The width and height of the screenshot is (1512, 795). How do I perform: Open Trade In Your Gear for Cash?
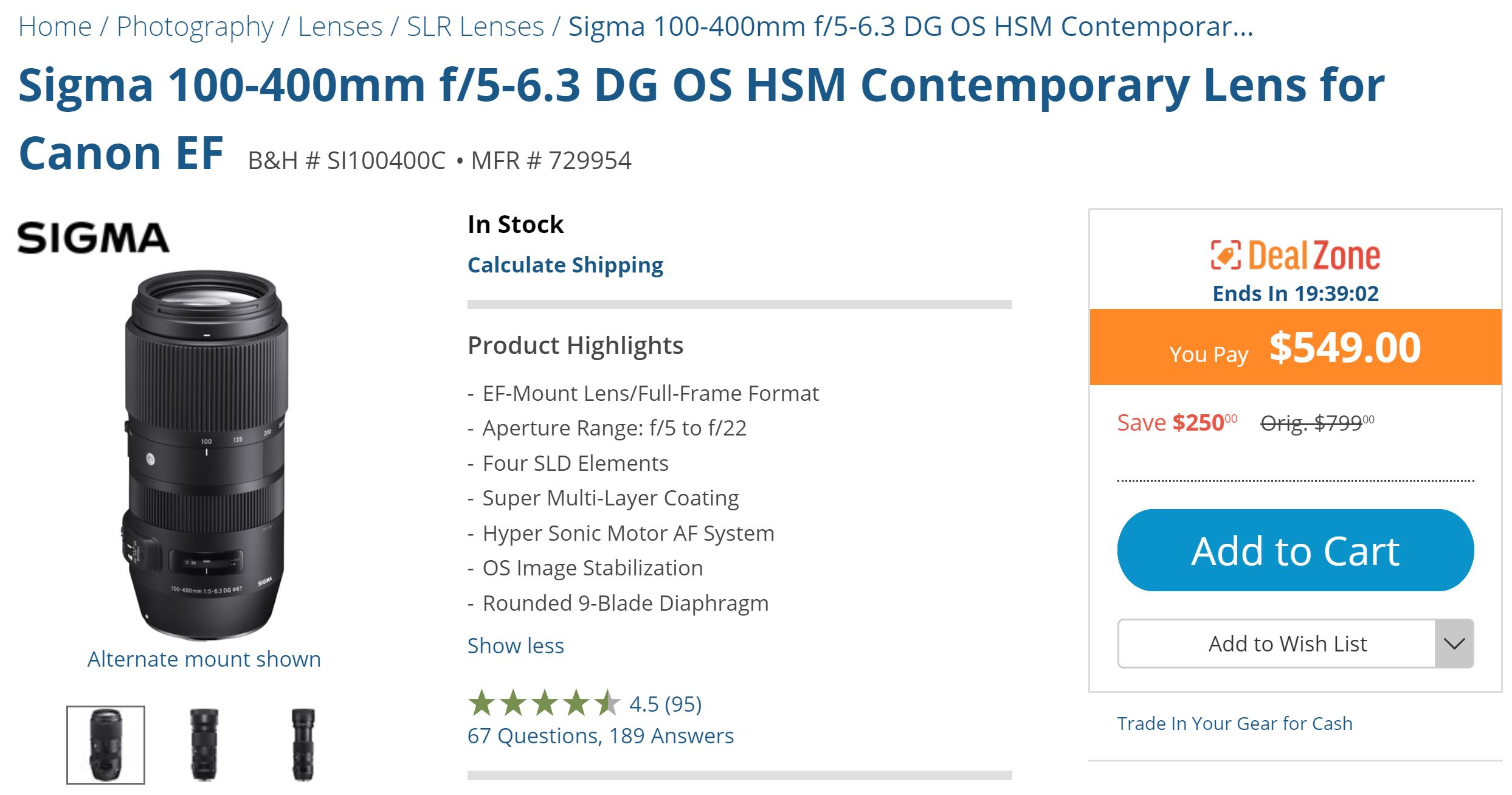[1235, 723]
